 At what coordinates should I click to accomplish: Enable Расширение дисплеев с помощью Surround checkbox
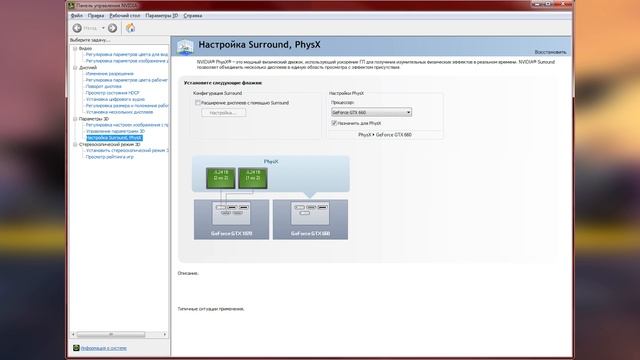pos(198,103)
